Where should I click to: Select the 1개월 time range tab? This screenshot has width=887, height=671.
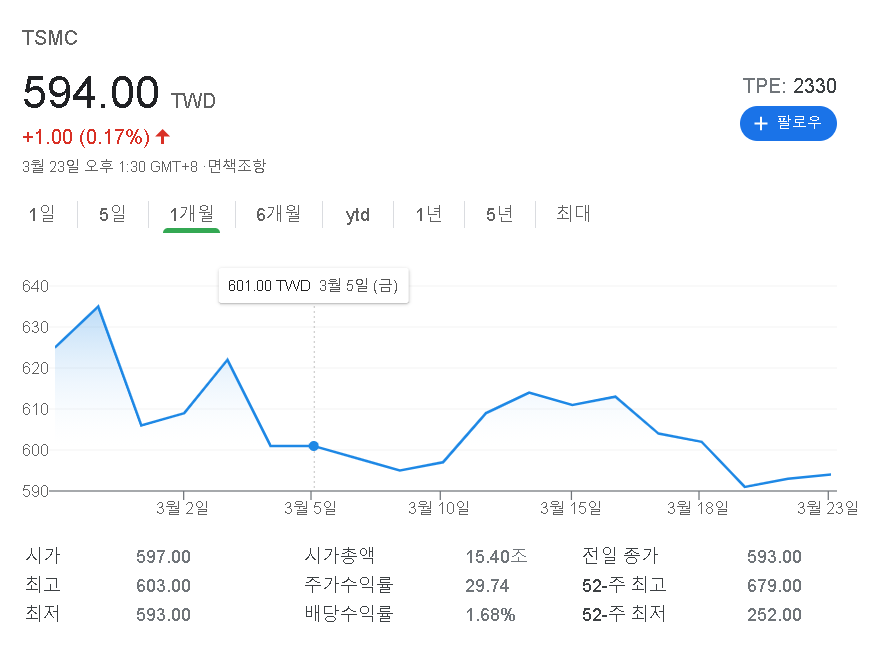pos(192,214)
